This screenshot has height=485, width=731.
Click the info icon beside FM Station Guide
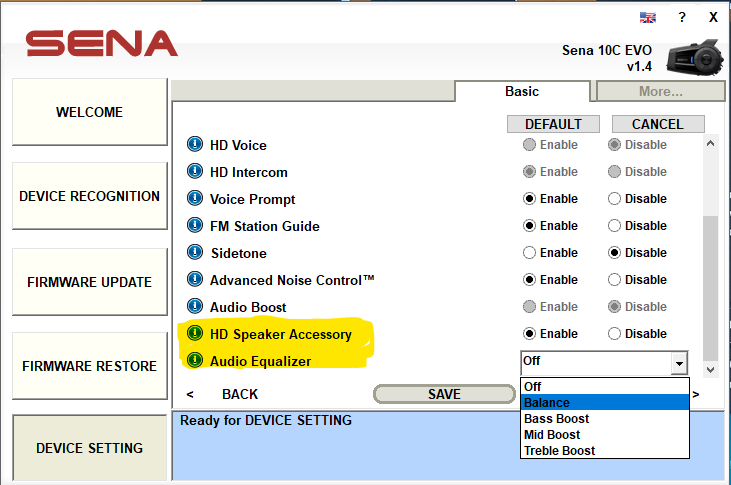(195, 226)
